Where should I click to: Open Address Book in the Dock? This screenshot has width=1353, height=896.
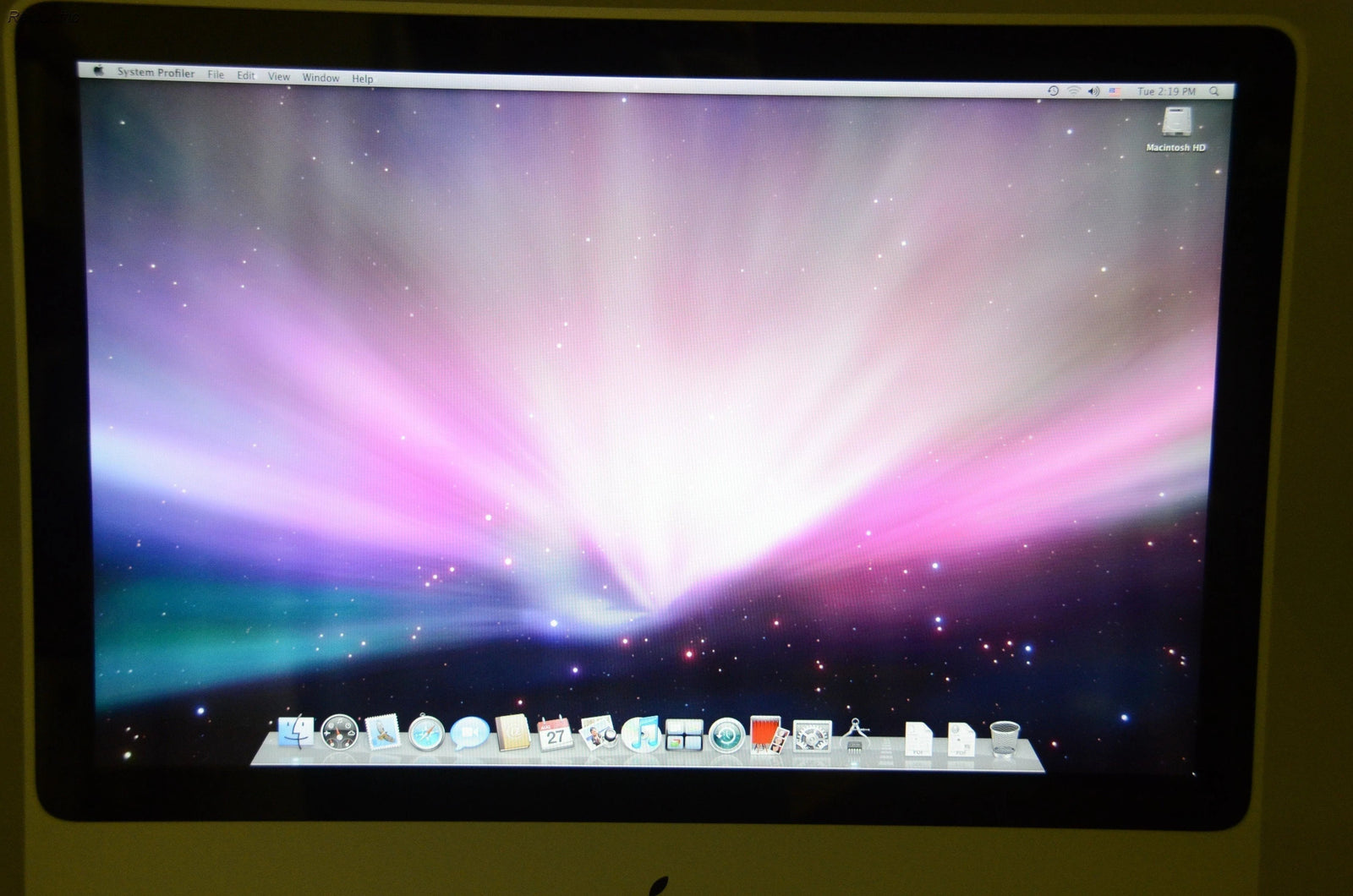(512, 733)
